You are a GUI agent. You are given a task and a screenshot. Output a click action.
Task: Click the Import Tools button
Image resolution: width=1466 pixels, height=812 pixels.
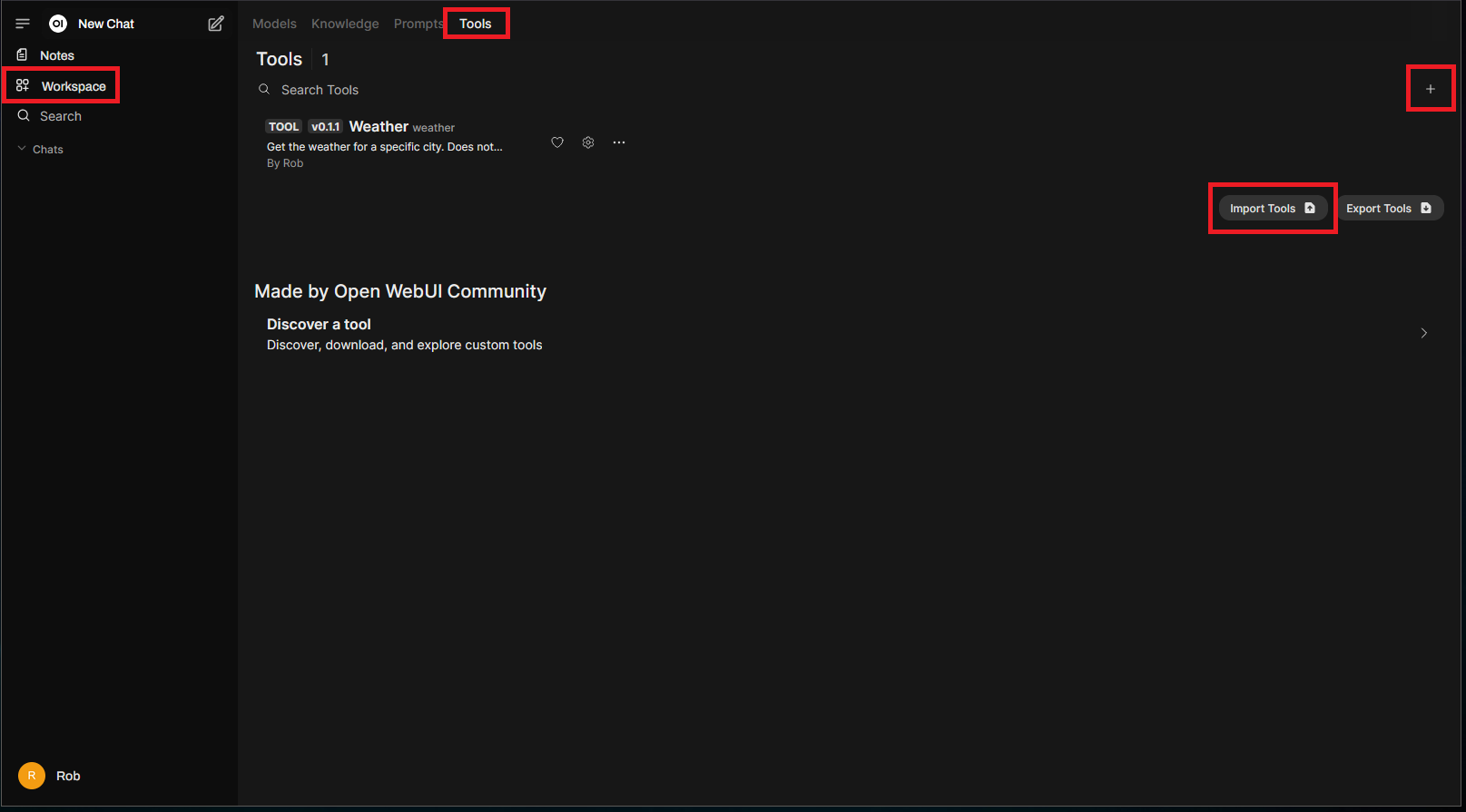(x=1273, y=208)
